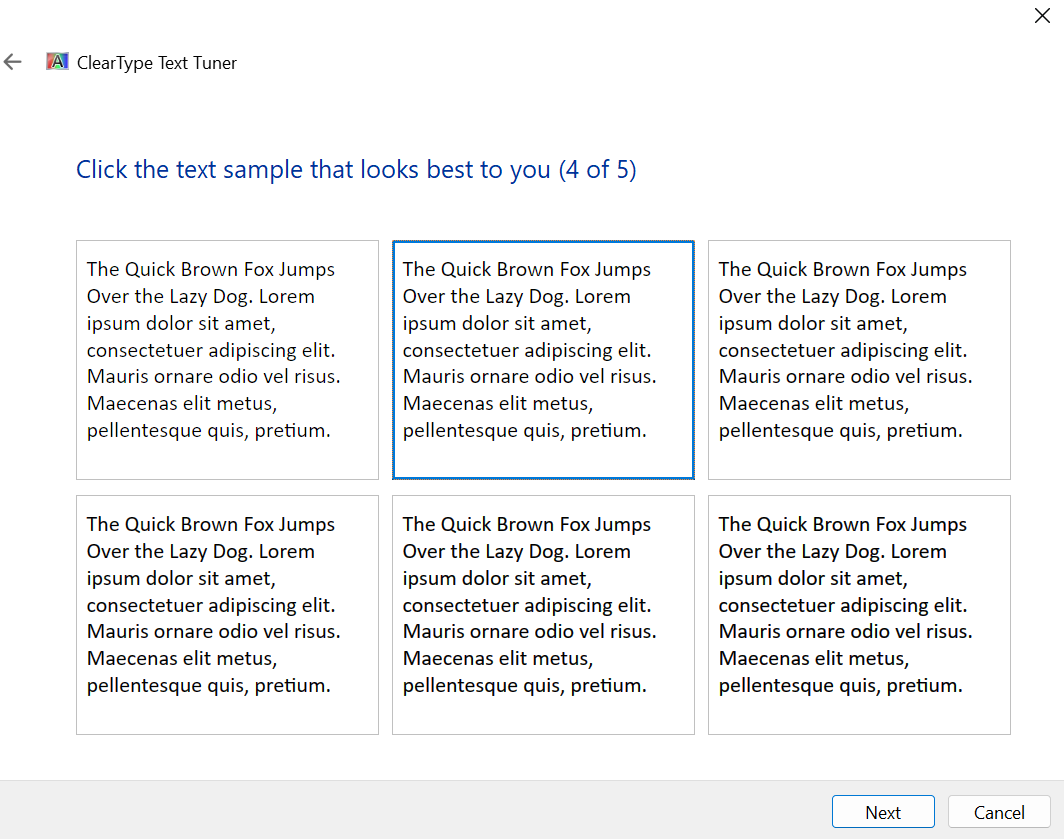
Task: Click the ClearType Text Tuner app icon
Action: click(57, 62)
